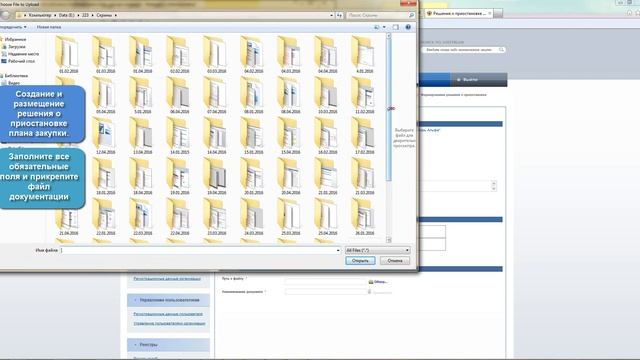640x360 pixels.
Task: Select the 03.03.2016 folder
Action: [x=216, y=55]
